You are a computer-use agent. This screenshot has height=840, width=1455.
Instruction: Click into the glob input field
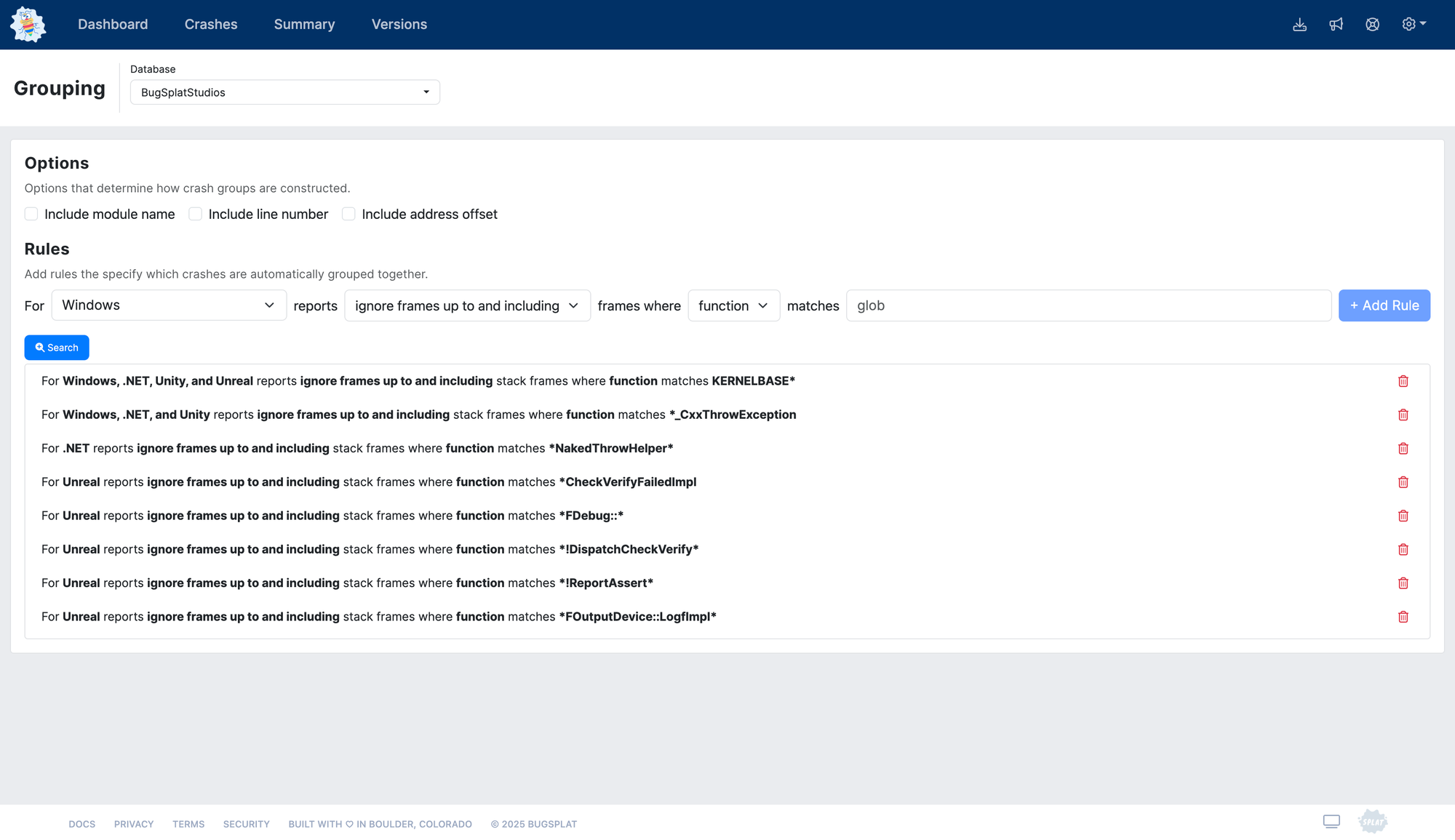(1088, 305)
